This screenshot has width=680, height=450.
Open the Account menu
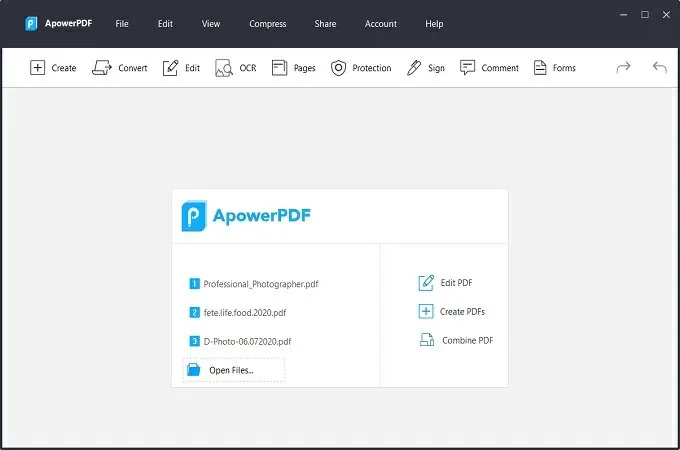click(x=380, y=24)
